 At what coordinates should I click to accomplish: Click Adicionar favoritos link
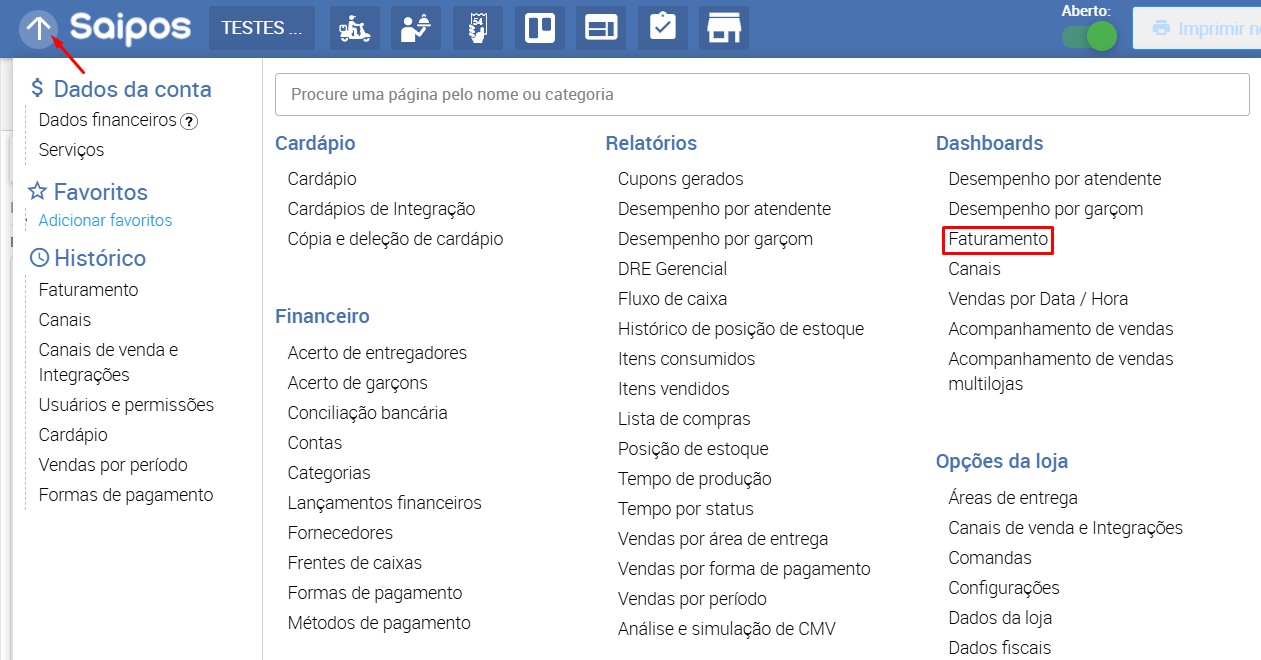coord(105,220)
